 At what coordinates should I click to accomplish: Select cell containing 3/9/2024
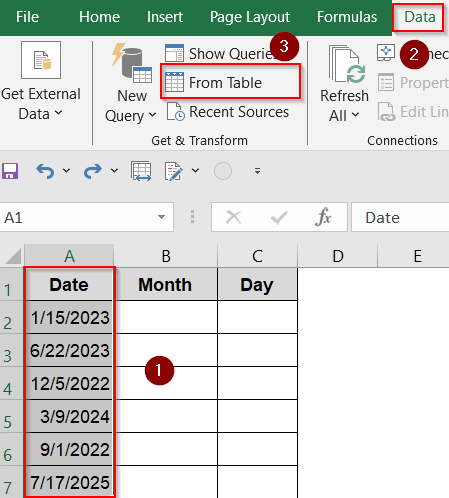click(69, 416)
